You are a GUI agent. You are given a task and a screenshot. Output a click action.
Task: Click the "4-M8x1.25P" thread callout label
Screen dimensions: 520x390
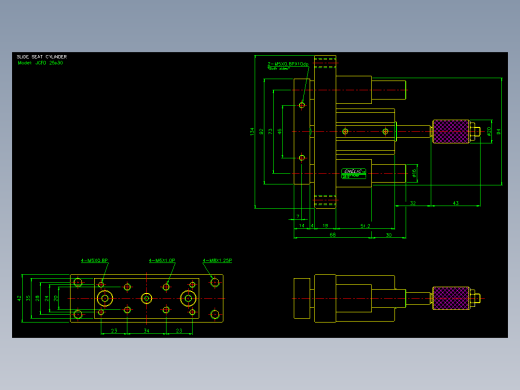click(217, 260)
